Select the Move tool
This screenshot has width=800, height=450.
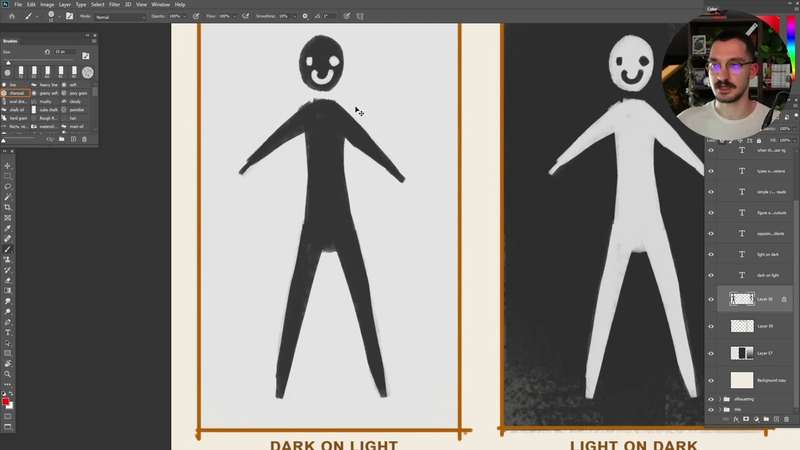click(8, 166)
